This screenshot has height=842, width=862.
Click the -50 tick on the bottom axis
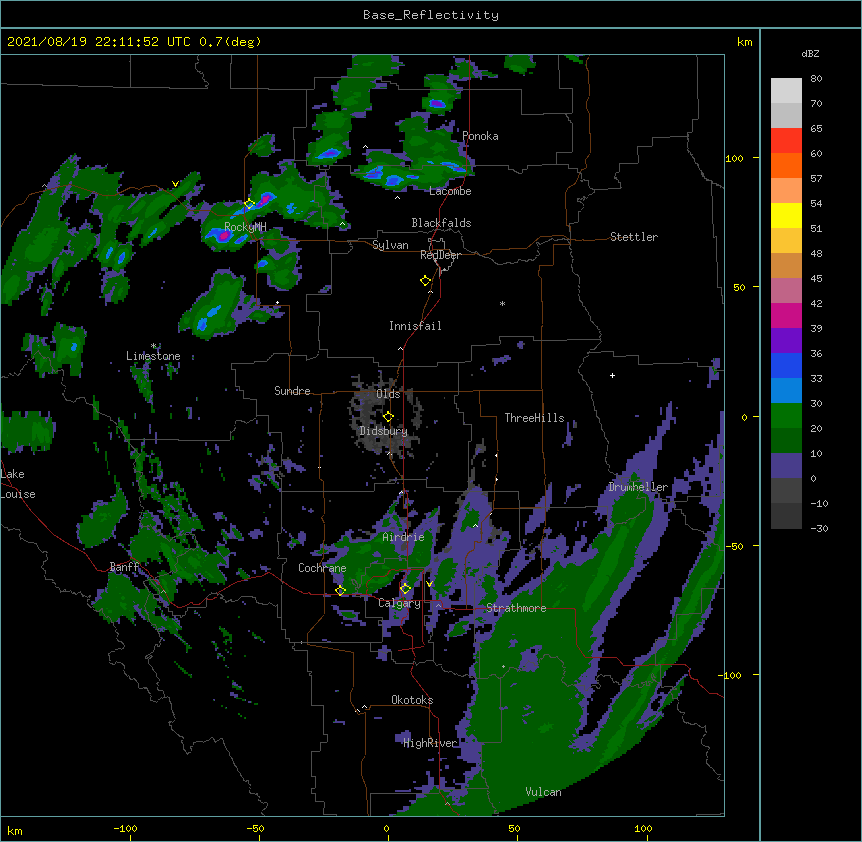coord(255,828)
